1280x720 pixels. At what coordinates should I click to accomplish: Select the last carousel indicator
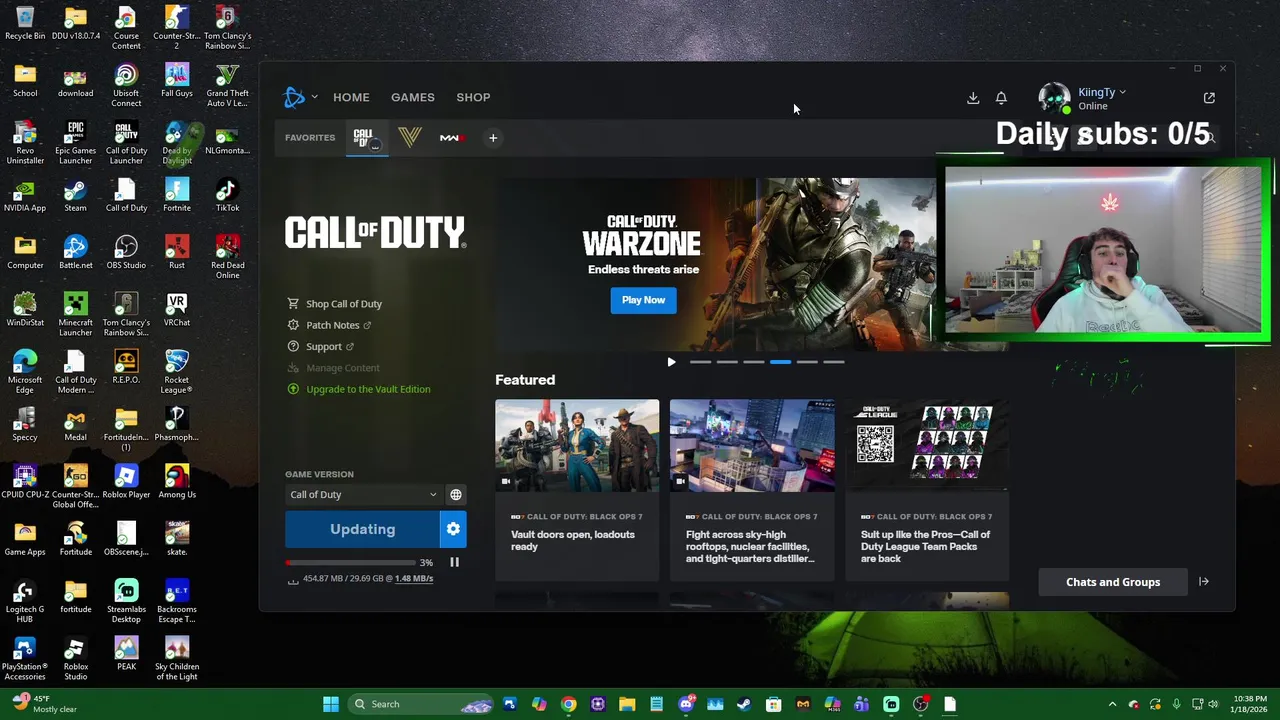(834, 362)
